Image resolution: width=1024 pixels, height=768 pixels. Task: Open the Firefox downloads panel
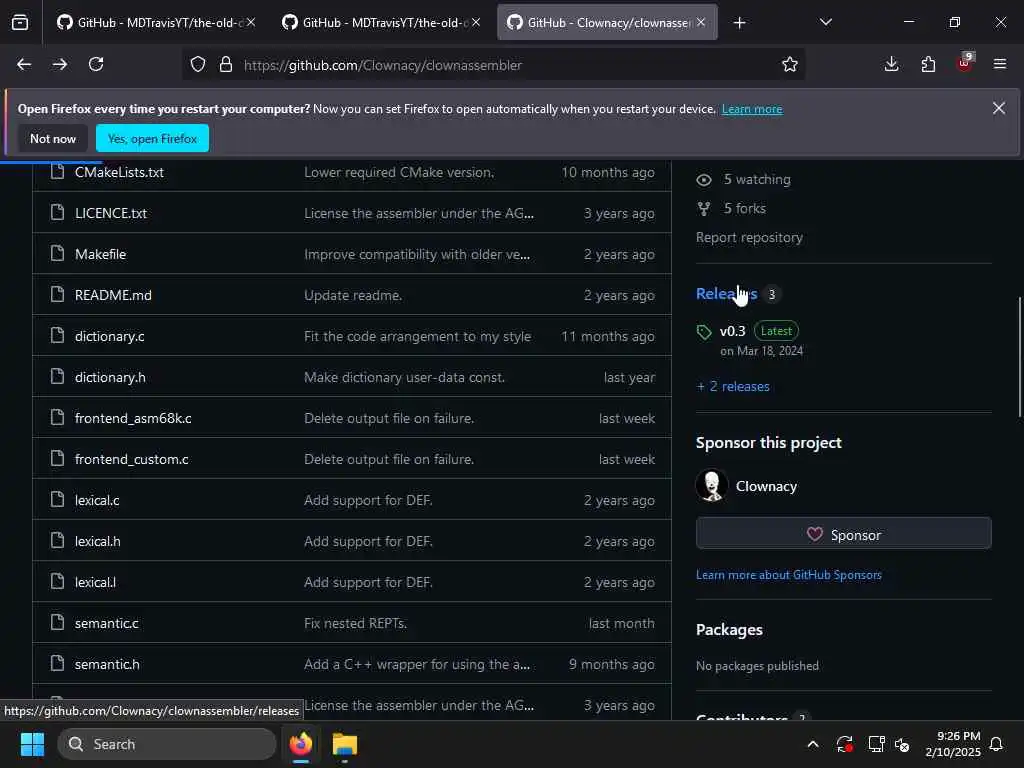coord(891,65)
